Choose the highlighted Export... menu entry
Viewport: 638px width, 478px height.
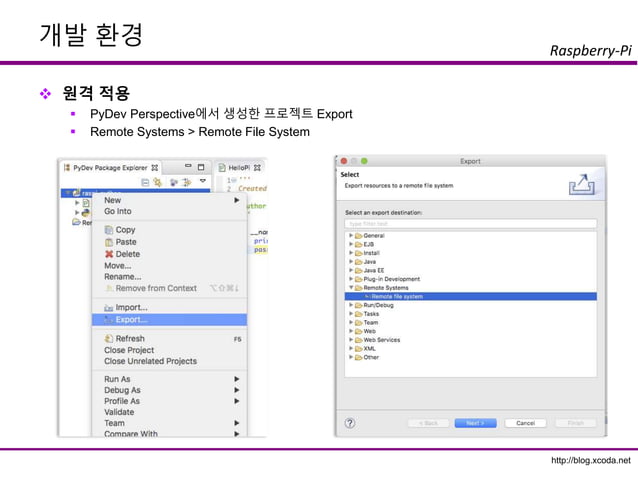pos(169,320)
